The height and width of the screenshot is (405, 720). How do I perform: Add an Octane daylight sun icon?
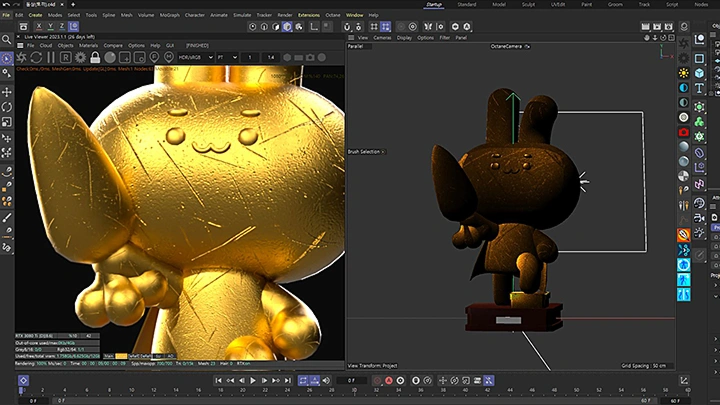(684, 73)
